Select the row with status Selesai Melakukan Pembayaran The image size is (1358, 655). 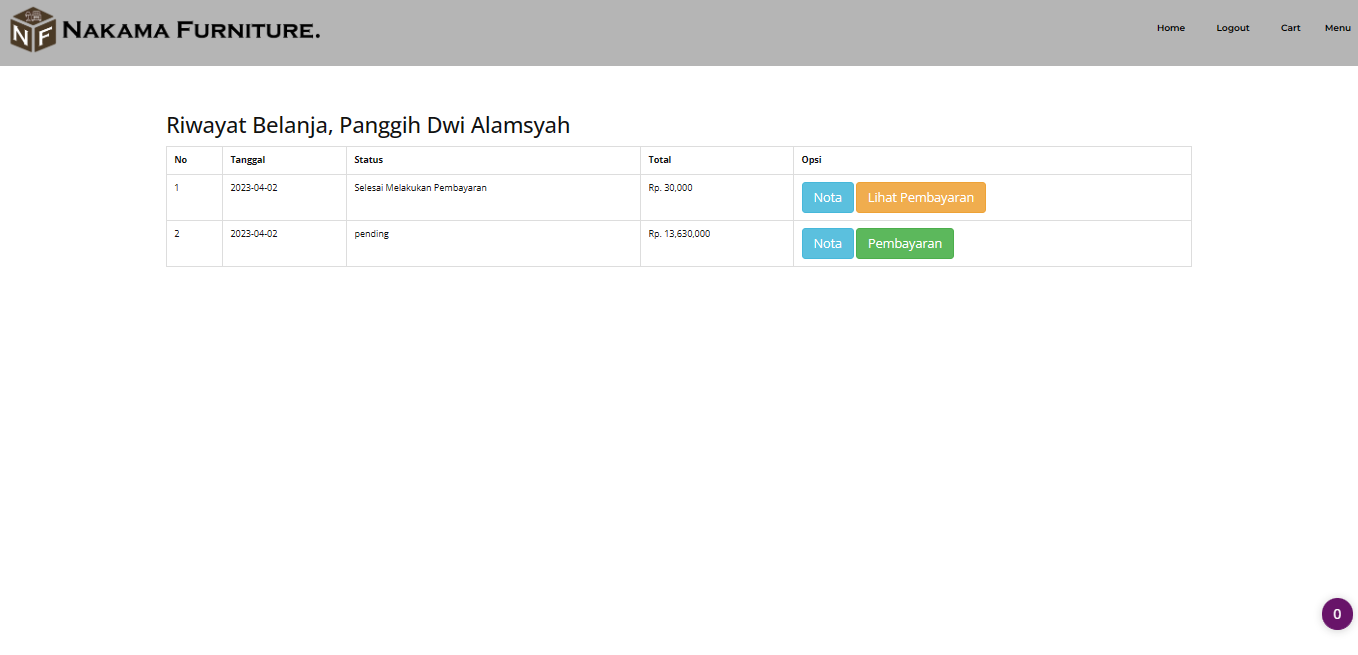pos(419,187)
